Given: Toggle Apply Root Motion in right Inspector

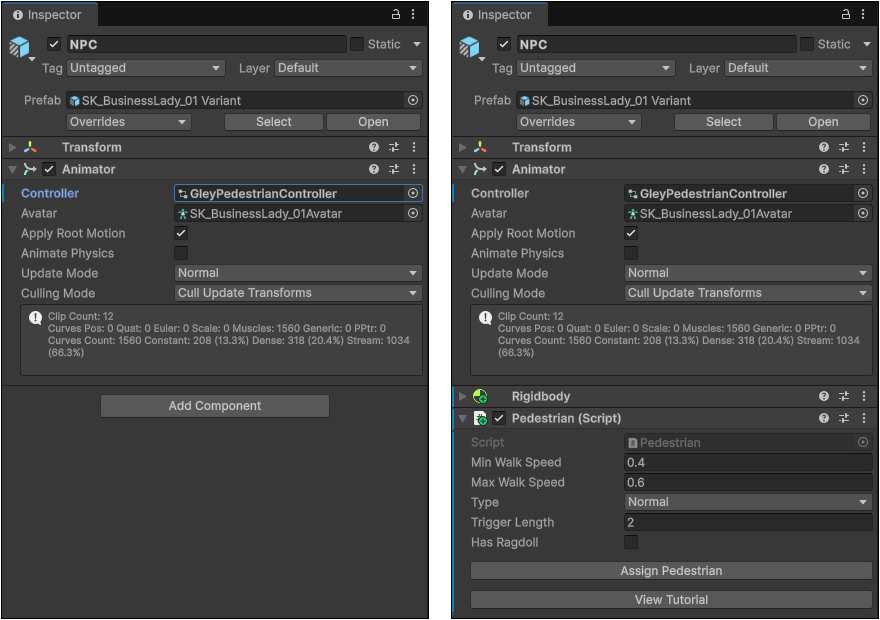Looking at the screenshot, I should point(631,233).
